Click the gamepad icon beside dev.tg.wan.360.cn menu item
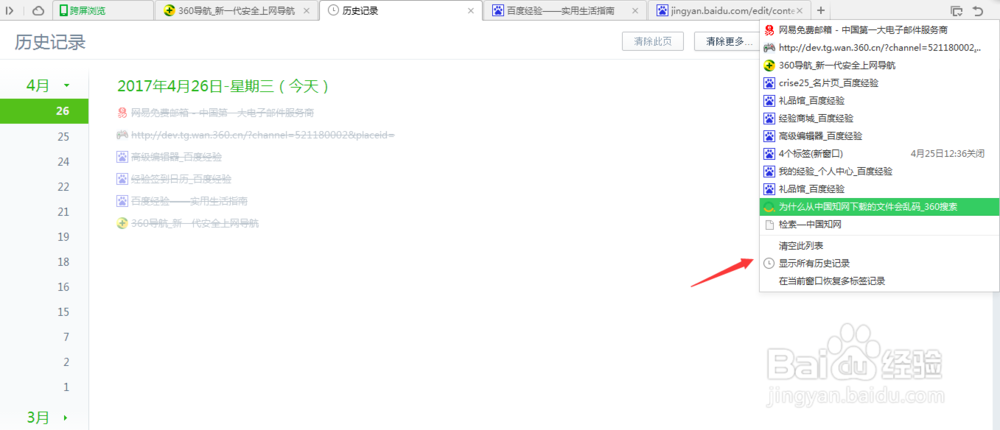1000x430 pixels. point(769,47)
